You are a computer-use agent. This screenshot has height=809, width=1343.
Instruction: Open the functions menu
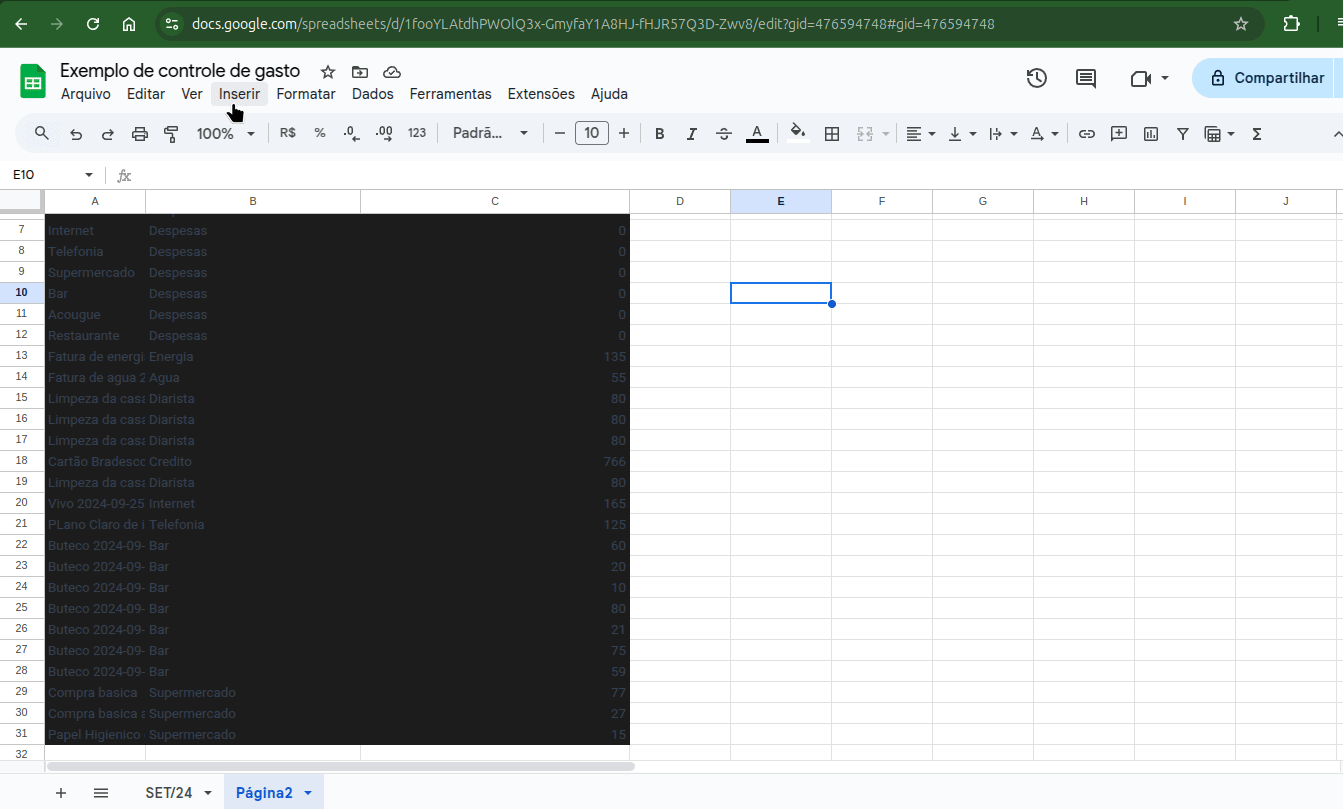(1256, 133)
